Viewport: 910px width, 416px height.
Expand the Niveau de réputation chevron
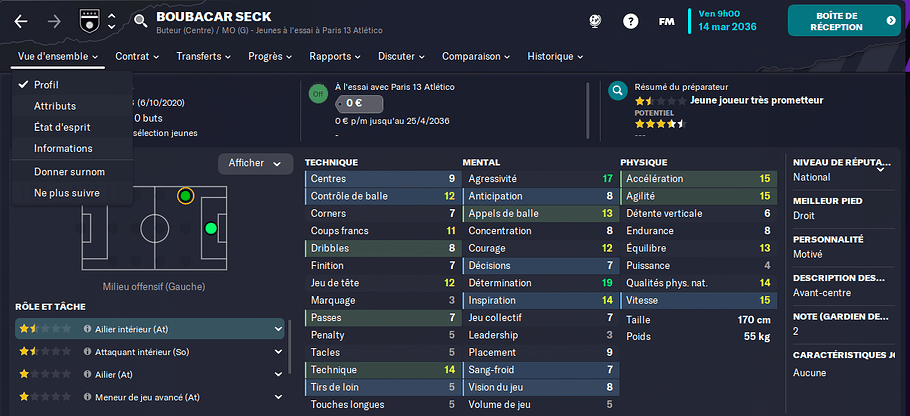880,169
